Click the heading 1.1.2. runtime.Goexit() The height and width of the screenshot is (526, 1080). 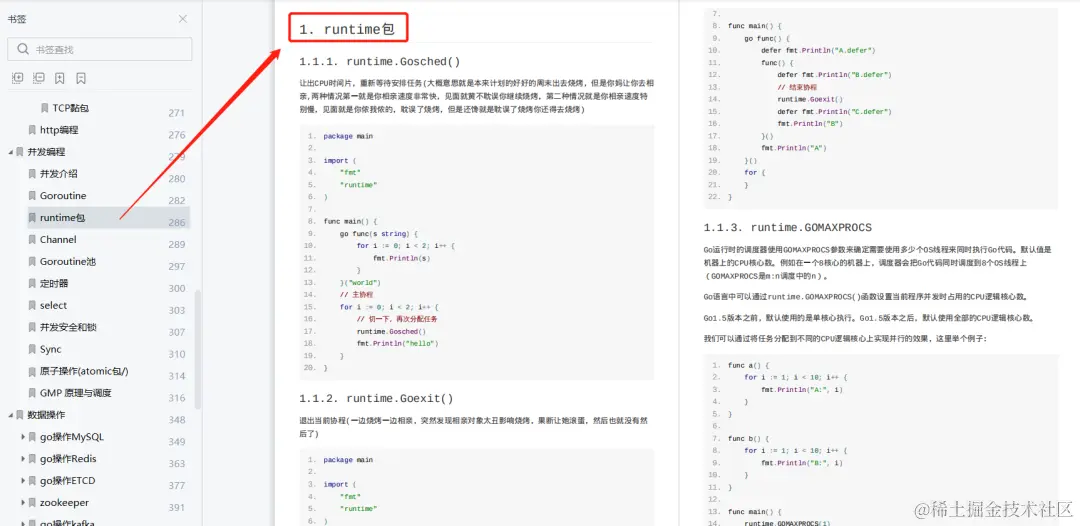coord(376,399)
